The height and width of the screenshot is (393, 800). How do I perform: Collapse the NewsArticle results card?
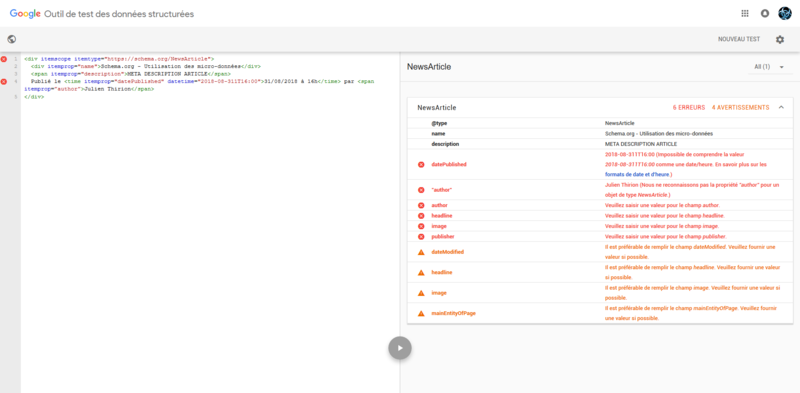pyautogui.click(x=781, y=108)
